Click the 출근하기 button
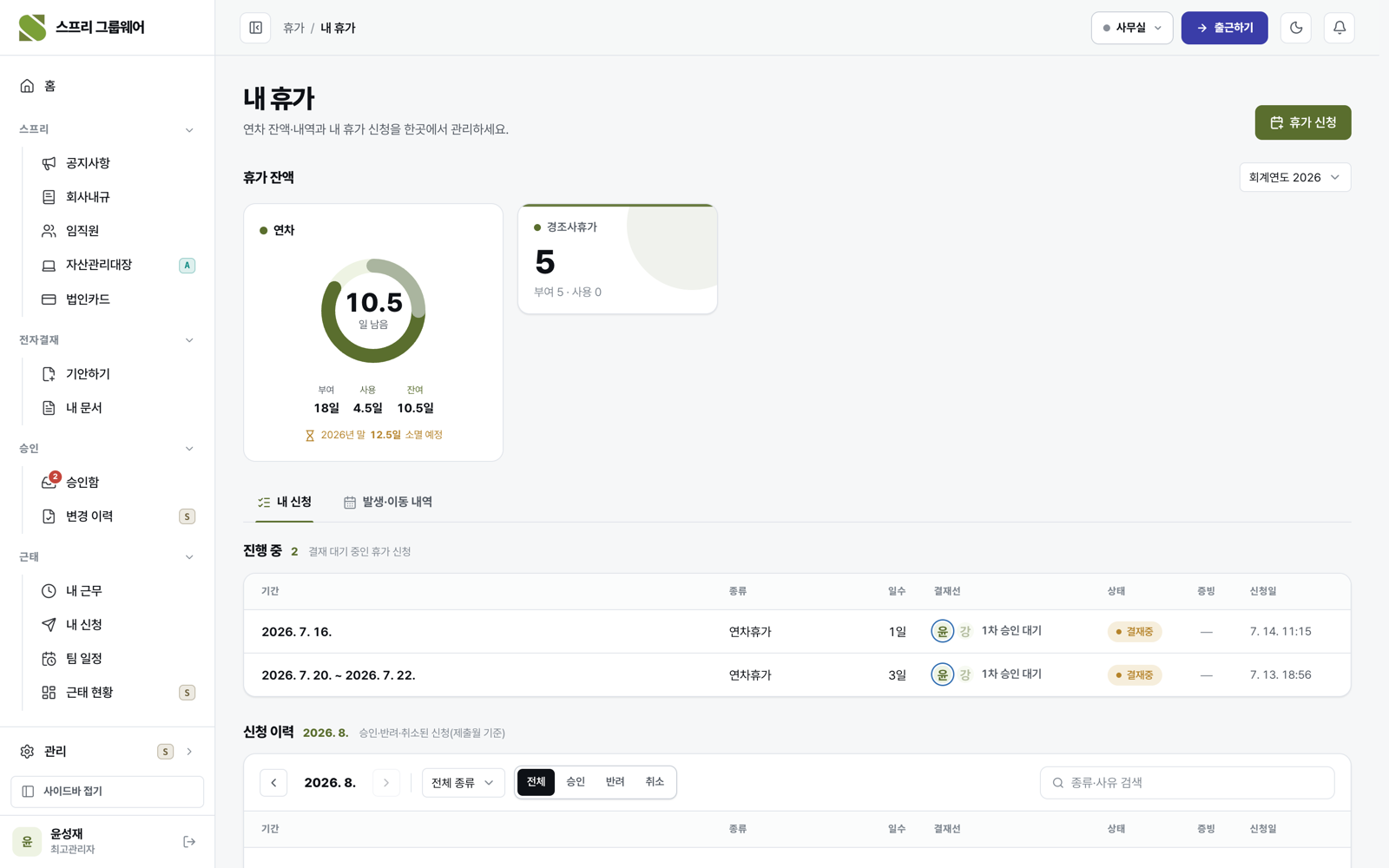 pos(1224,28)
